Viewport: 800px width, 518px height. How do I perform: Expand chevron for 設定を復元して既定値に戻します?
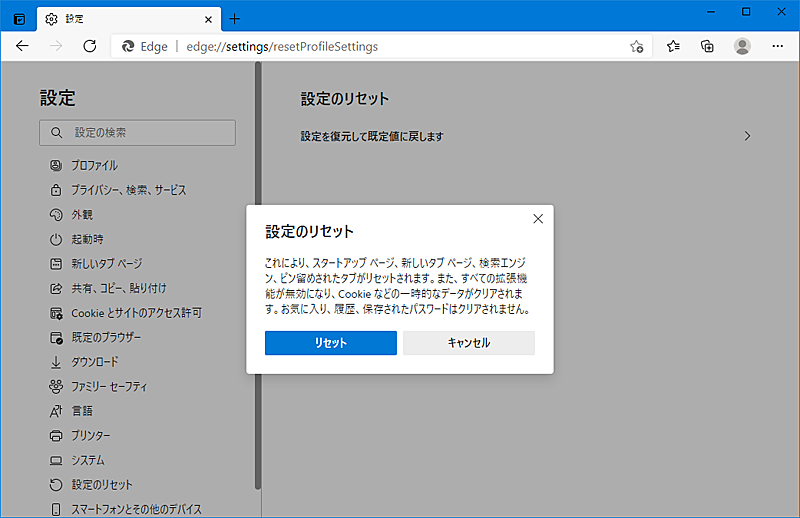pos(747,136)
